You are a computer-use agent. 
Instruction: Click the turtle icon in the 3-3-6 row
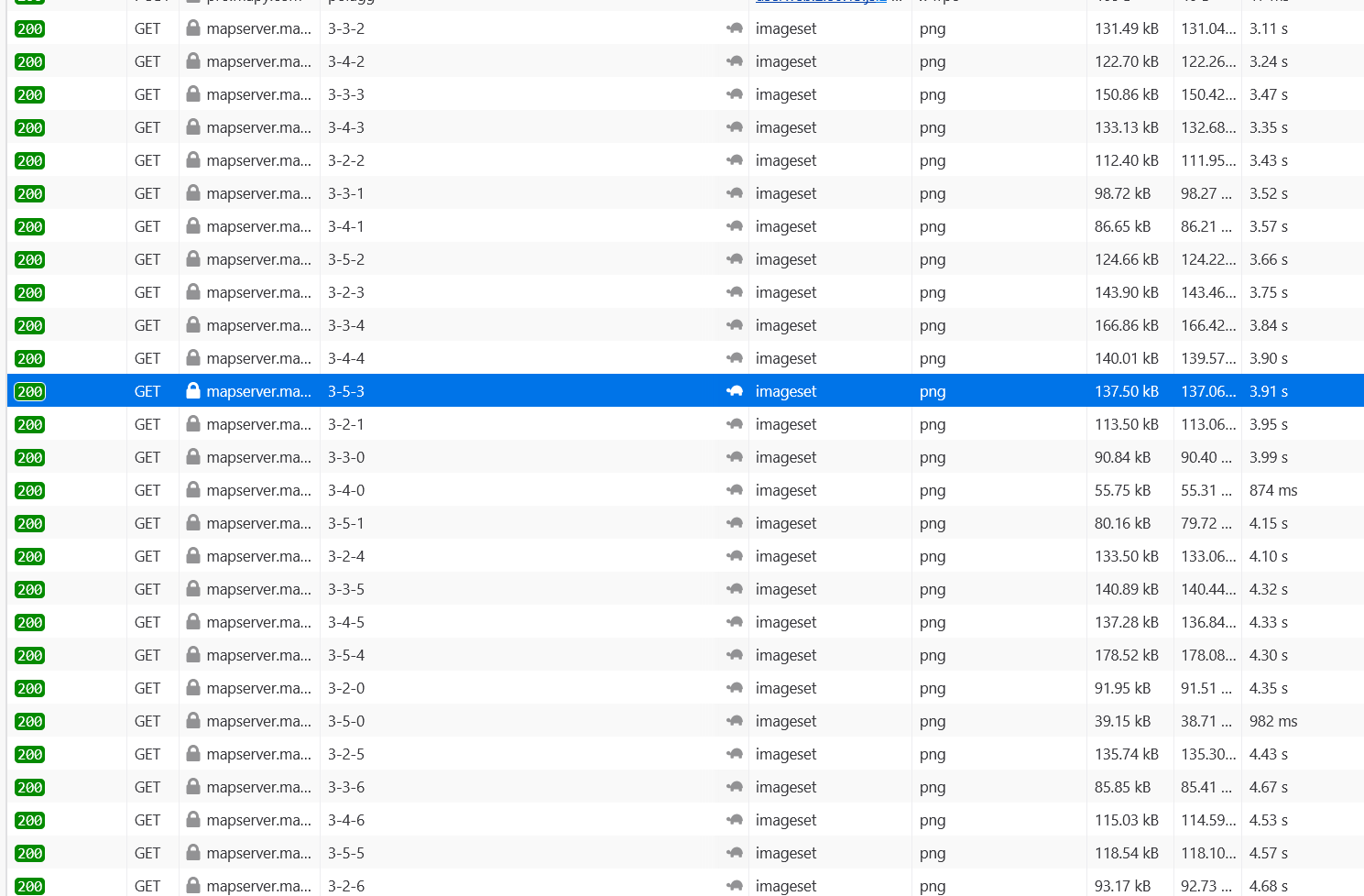[x=734, y=787]
